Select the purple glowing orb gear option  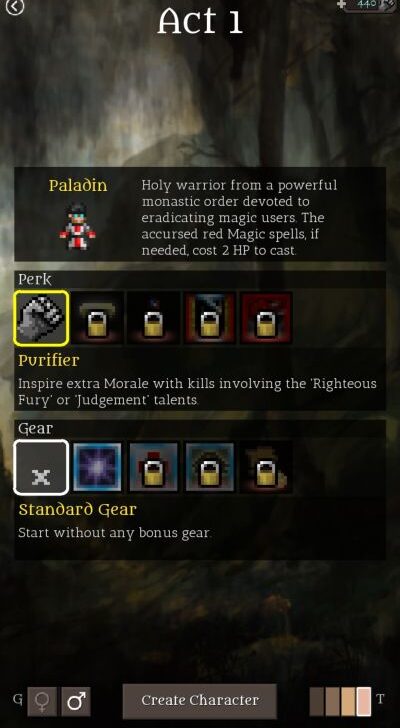(x=97, y=468)
